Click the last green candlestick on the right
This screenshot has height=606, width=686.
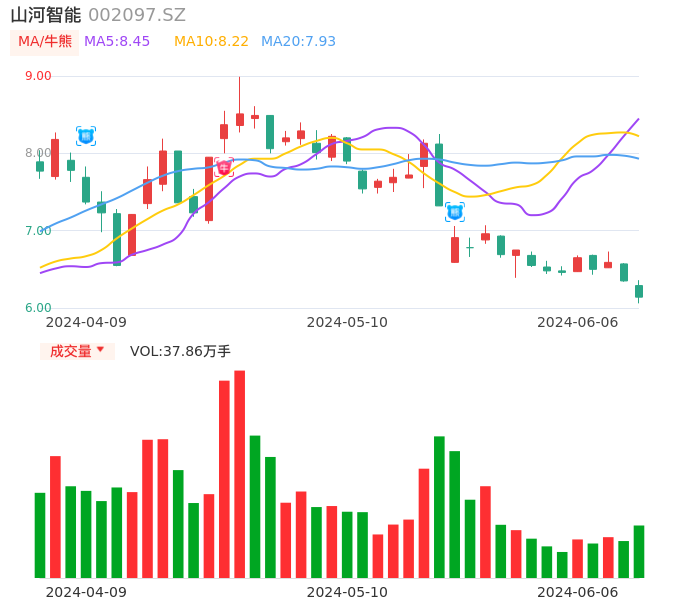(x=639, y=291)
